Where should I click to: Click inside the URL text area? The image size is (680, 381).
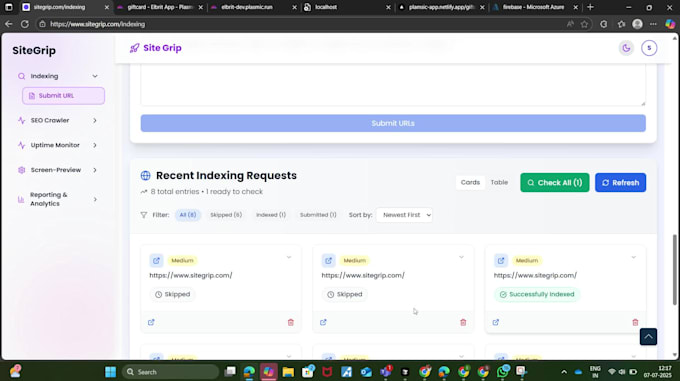[393, 85]
